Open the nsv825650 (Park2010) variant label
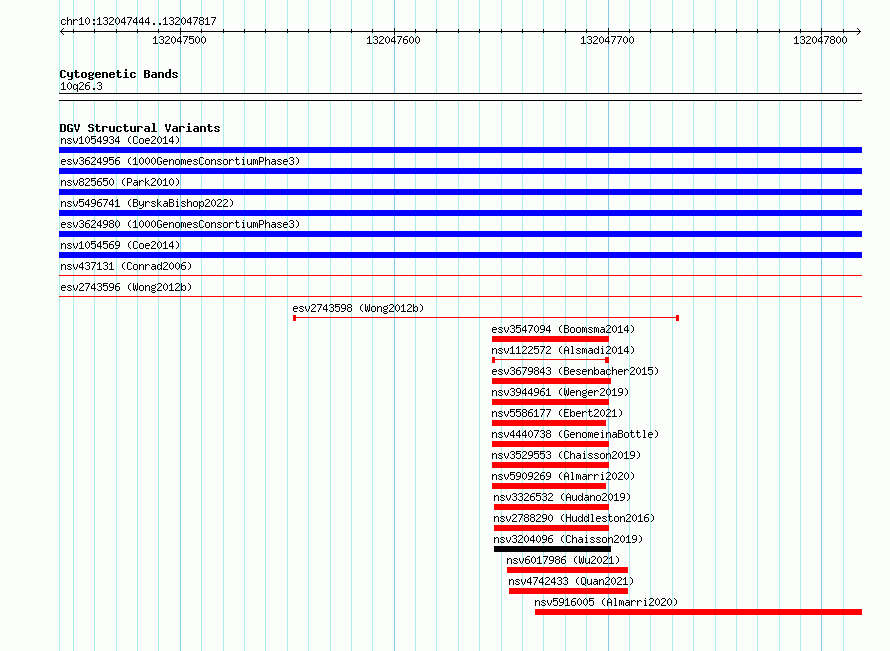This screenshot has height=651, width=890. (x=120, y=182)
